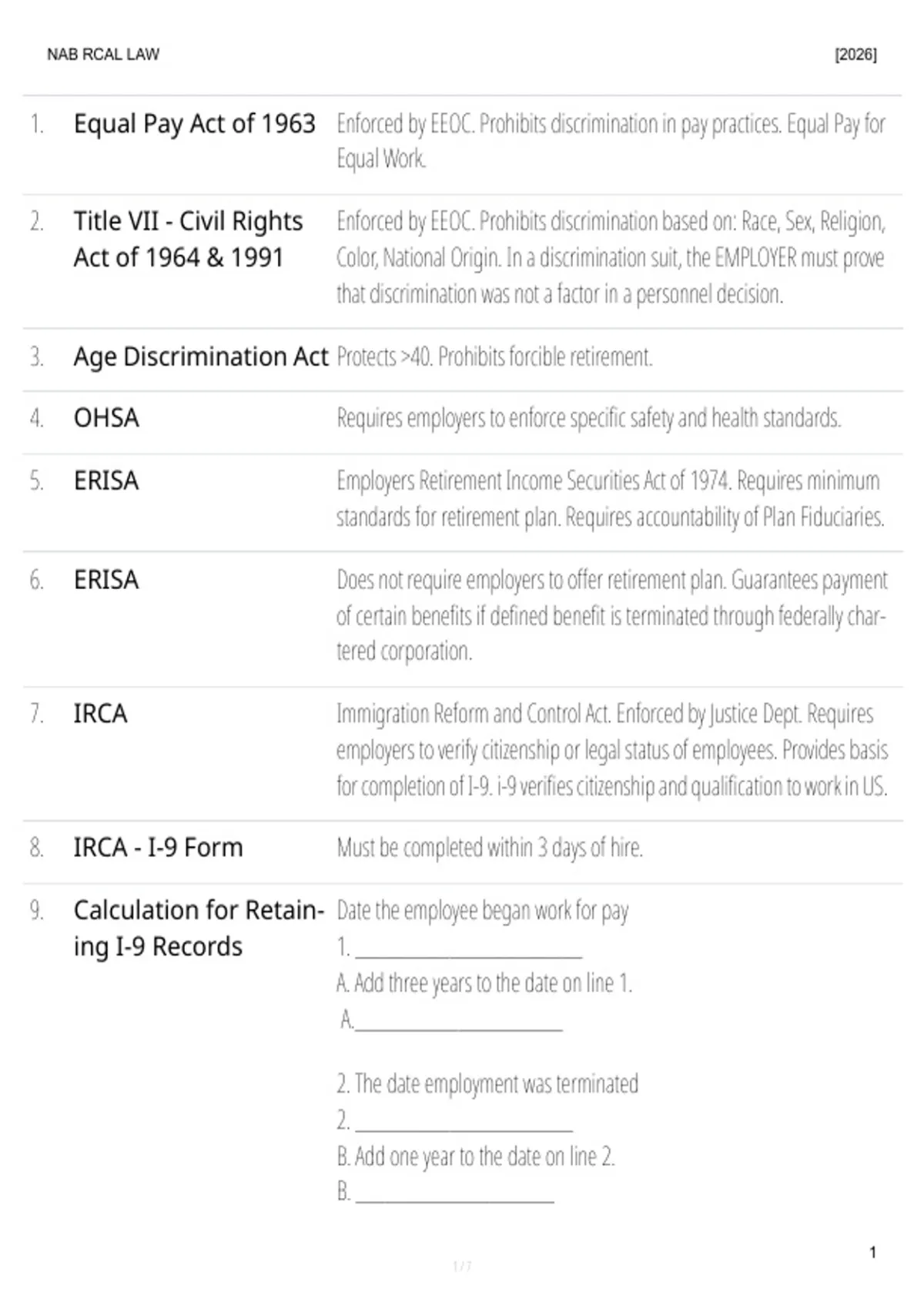Click the OHSA term heading
Image resolution: width=924 pixels, height=1309 pixels.
click(x=106, y=418)
